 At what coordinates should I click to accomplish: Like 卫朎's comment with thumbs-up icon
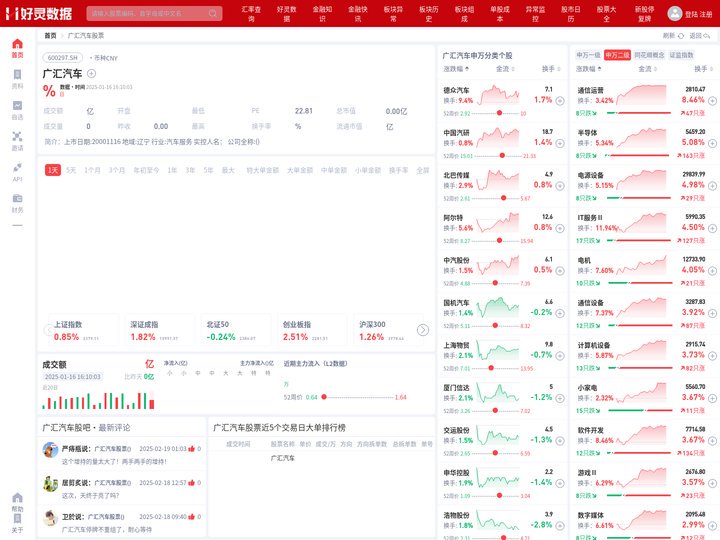click(191, 517)
